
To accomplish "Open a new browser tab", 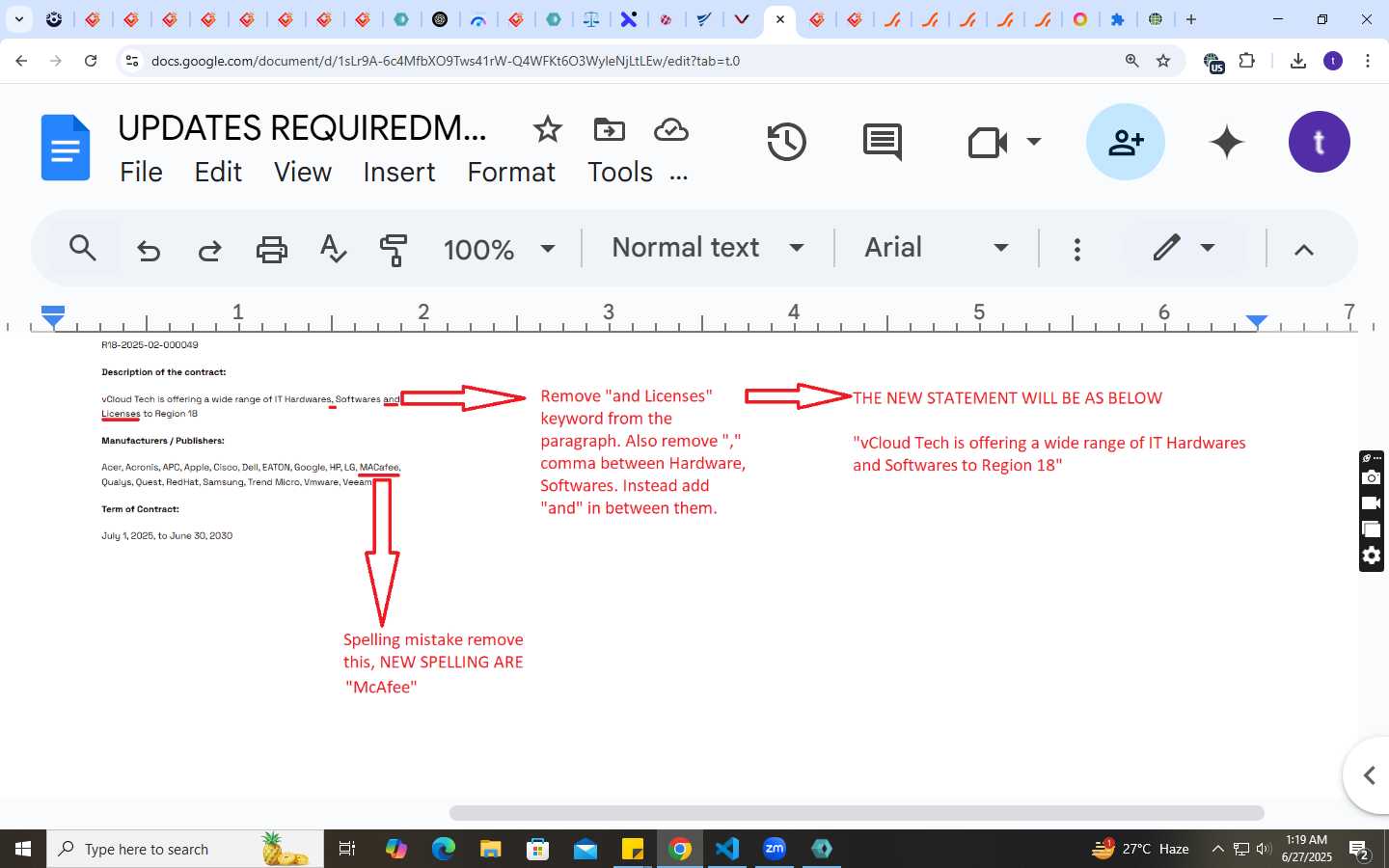I will tap(1191, 19).
